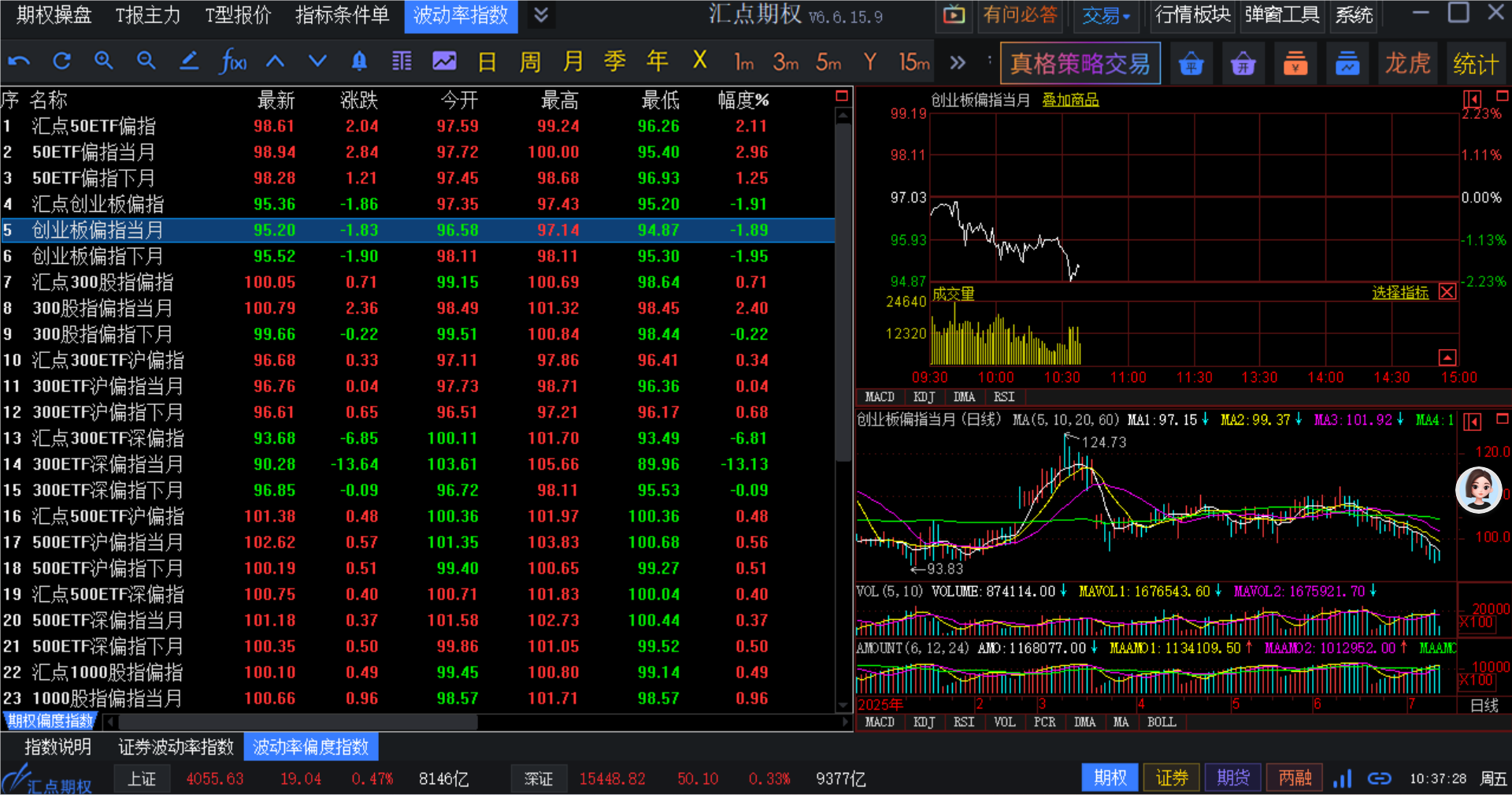Image resolution: width=1512 pixels, height=795 pixels.
Task: Click the up chevron previous item icon
Action: click(x=275, y=61)
